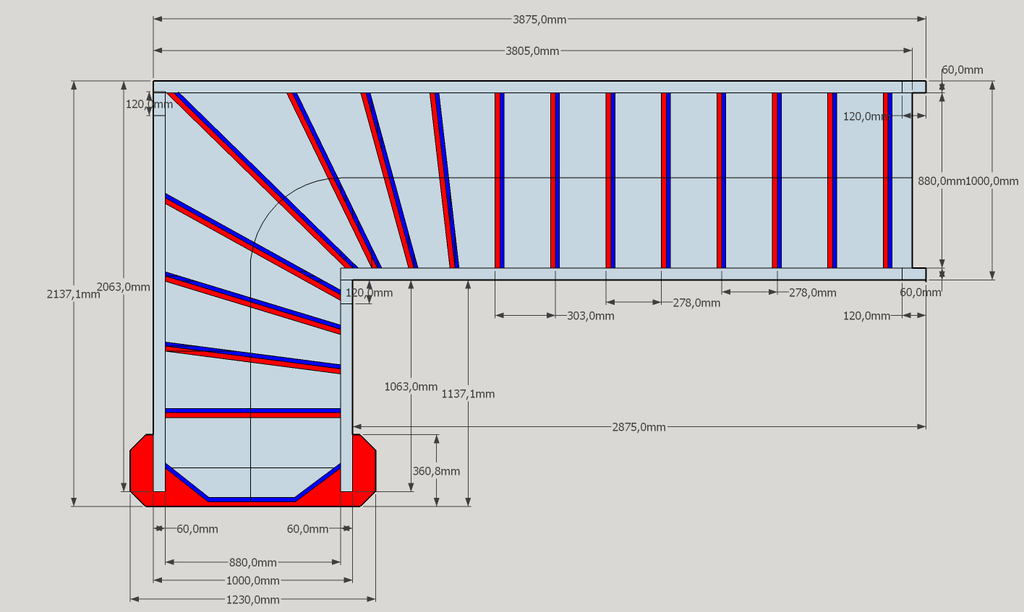Select the vertical 1000,0mm label at right edge
This screenshot has height=612, width=1024.
pyautogui.click(x=992, y=181)
